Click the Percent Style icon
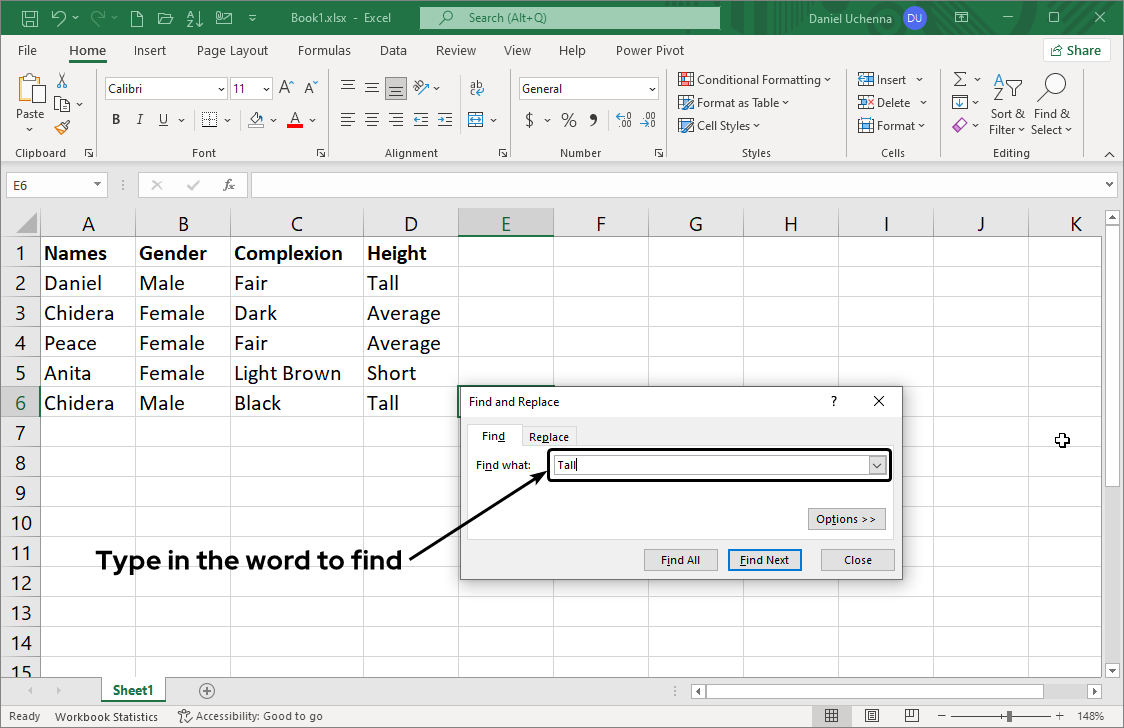This screenshot has height=728, width=1124. point(568,120)
